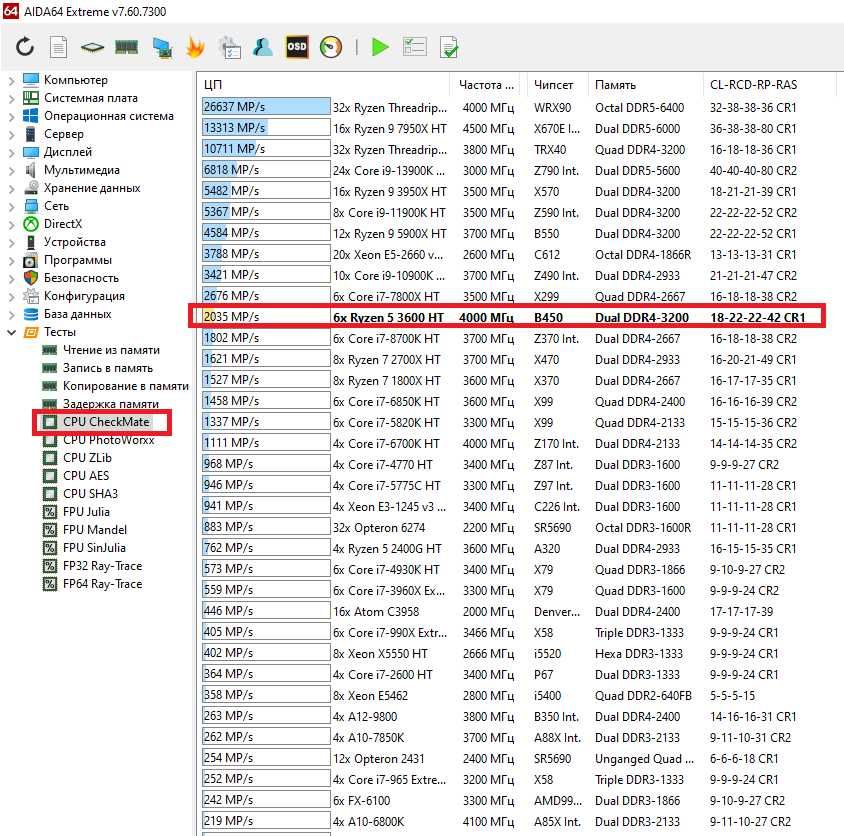This screenshot has height=836, width=844.
Task: Click the motherboard chip toolbar icon
Action: tap(92, 48)
